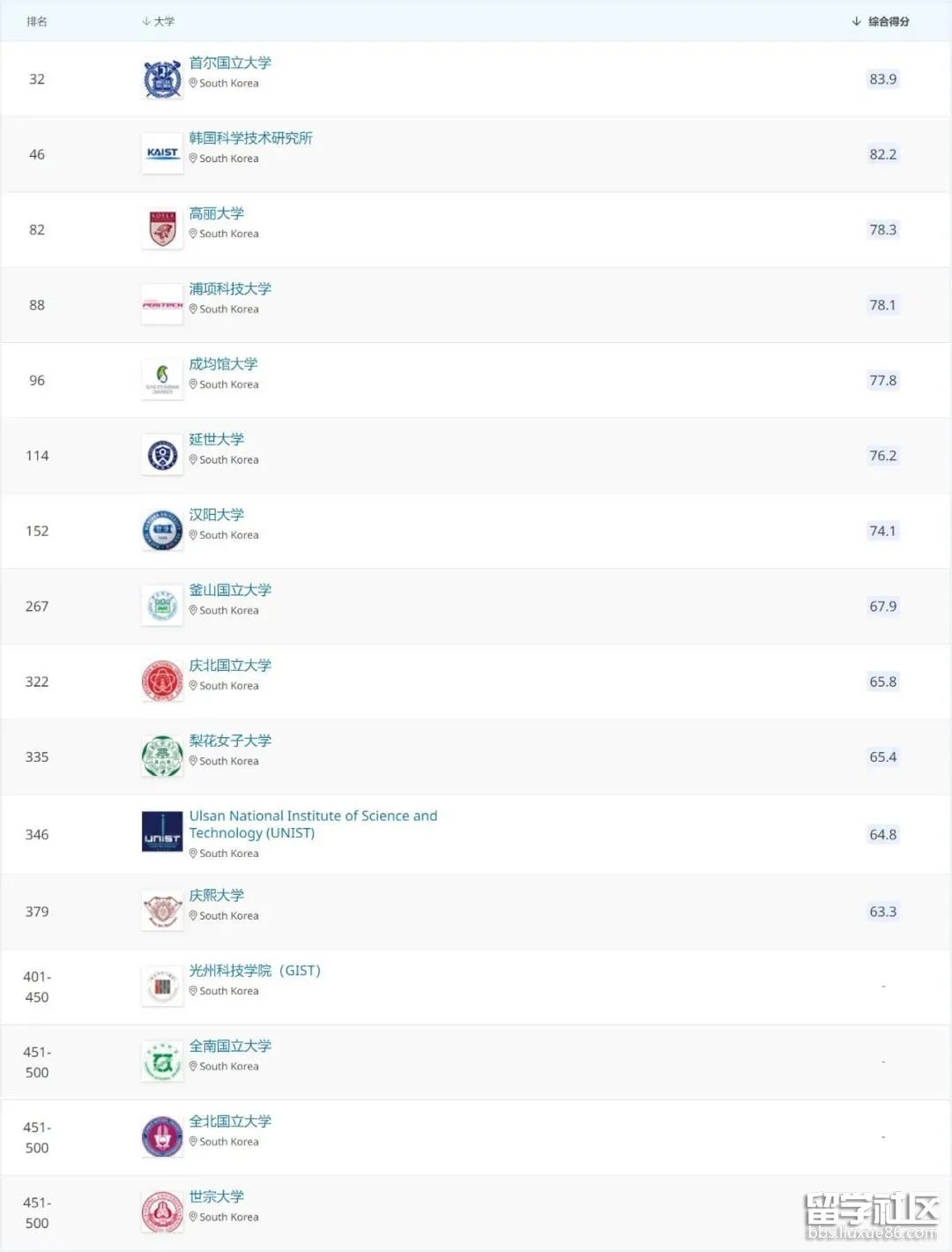Click the Ewha Womans University green logo
This screenshot has width=952, height=1252.
click(161, 756)
